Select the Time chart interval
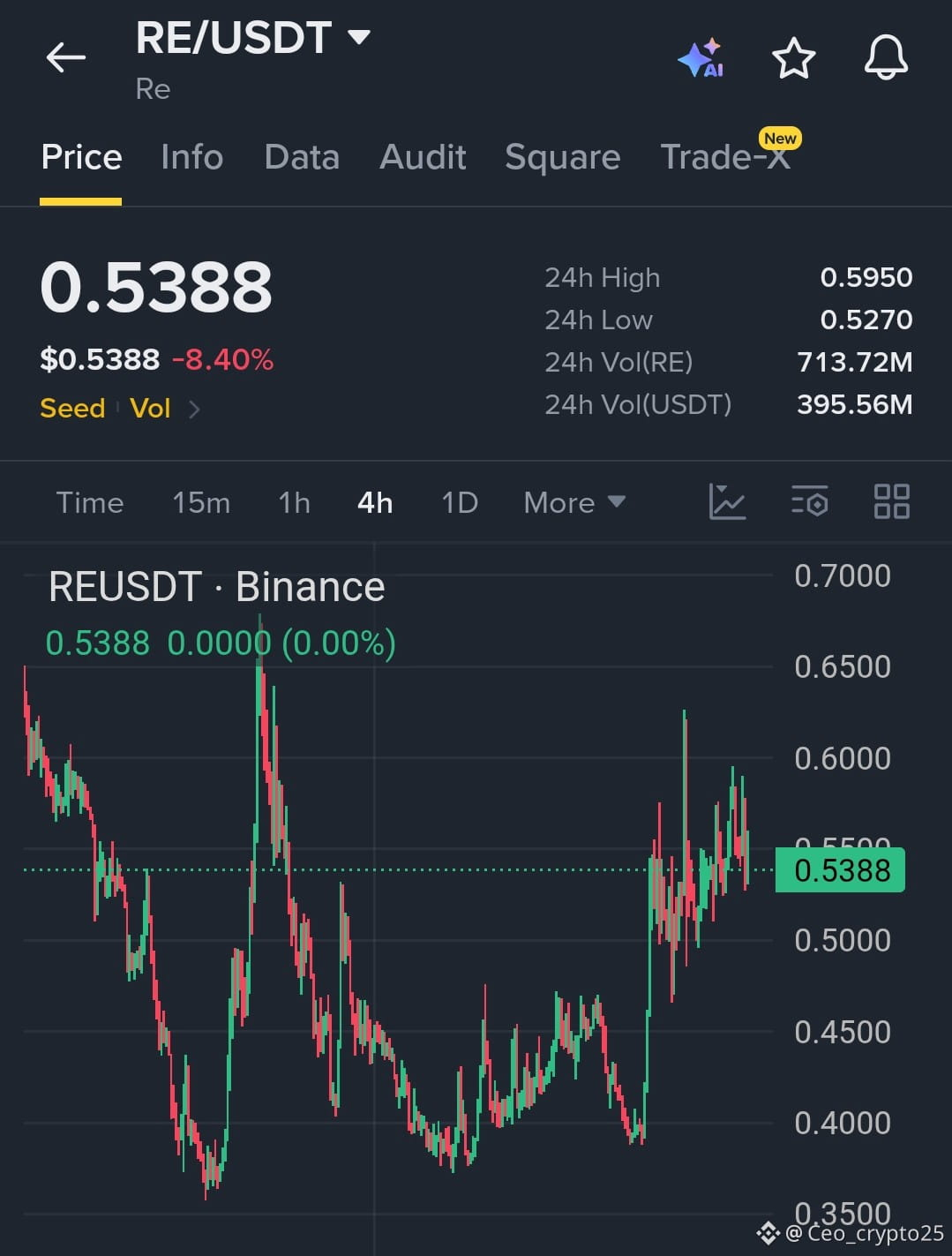 [x=90, y=502]
